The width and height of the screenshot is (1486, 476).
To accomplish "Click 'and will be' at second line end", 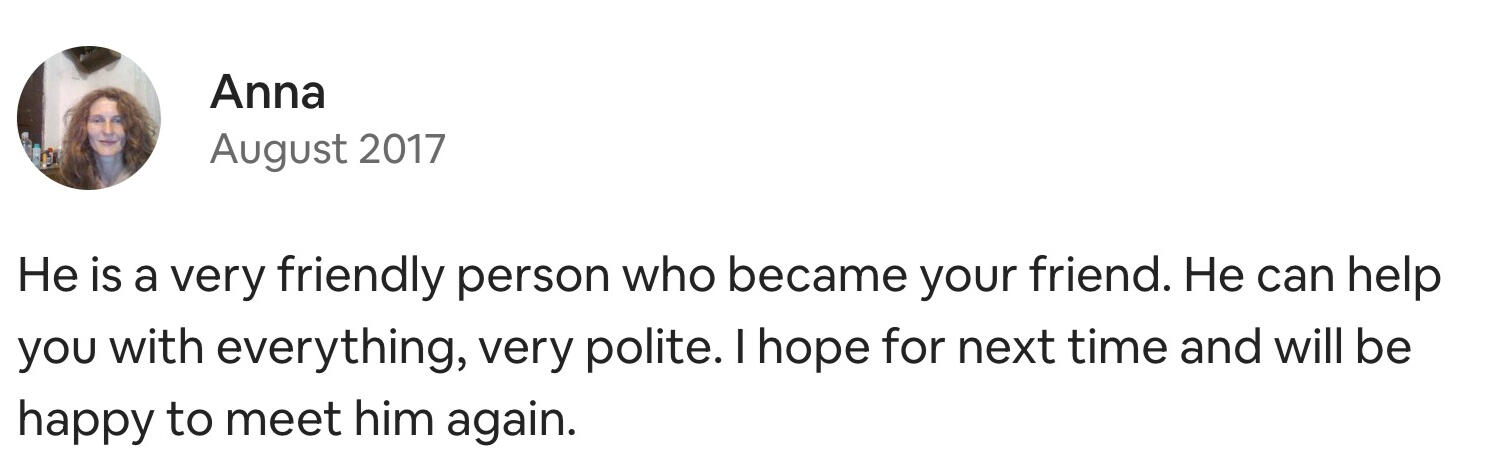I will tap(1295, 349).
